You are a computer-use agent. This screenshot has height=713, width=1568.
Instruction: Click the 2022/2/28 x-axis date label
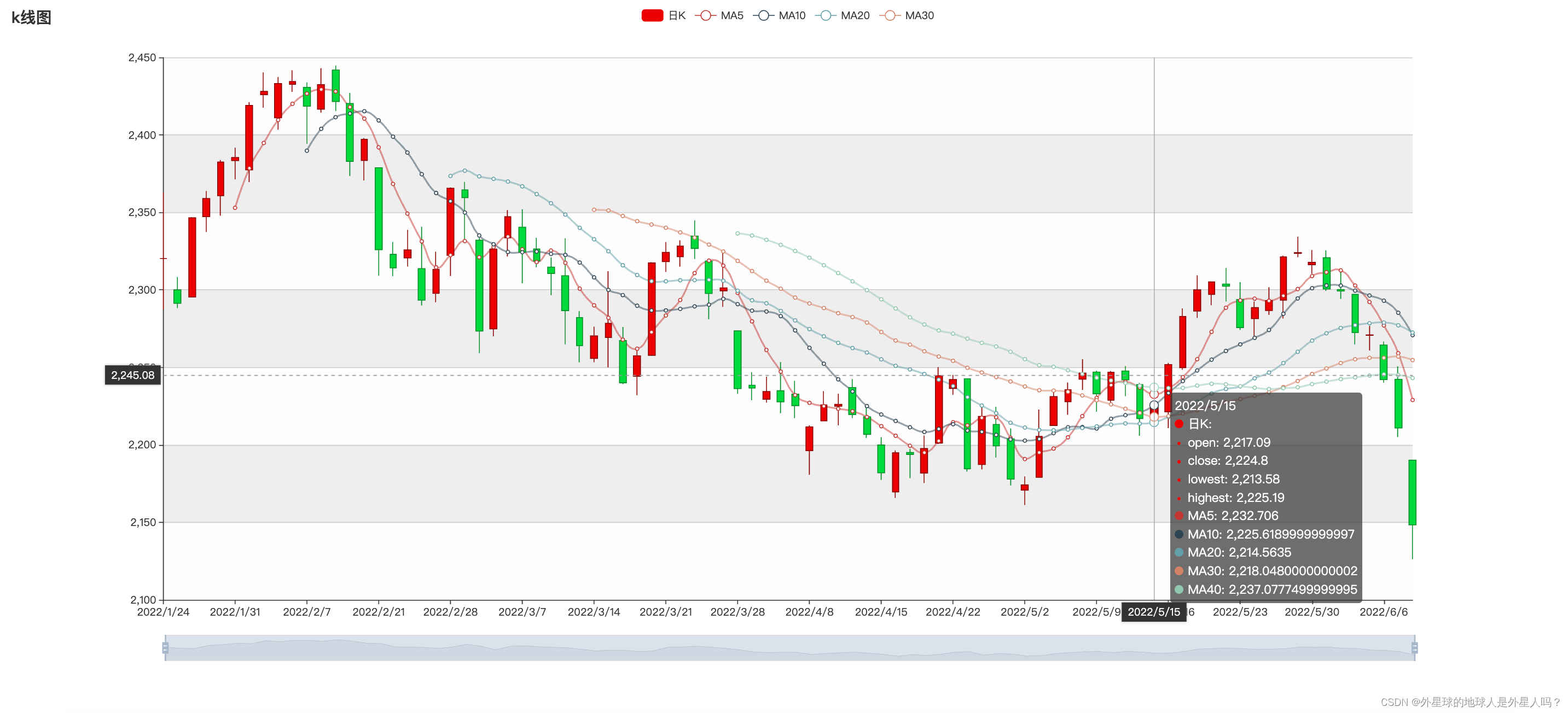tap(450, 612)
